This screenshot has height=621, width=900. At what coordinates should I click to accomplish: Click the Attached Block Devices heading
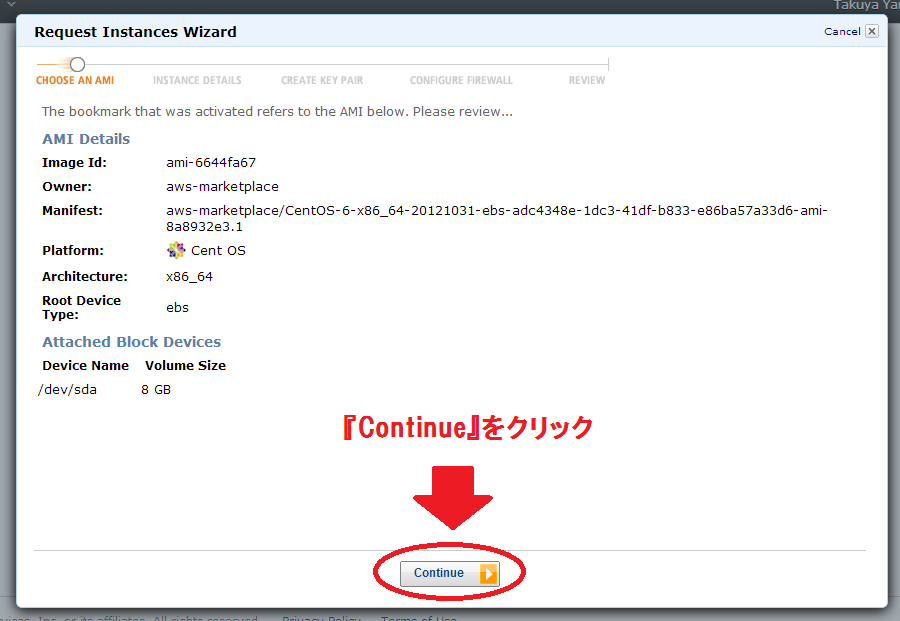[x=131, y=342]
